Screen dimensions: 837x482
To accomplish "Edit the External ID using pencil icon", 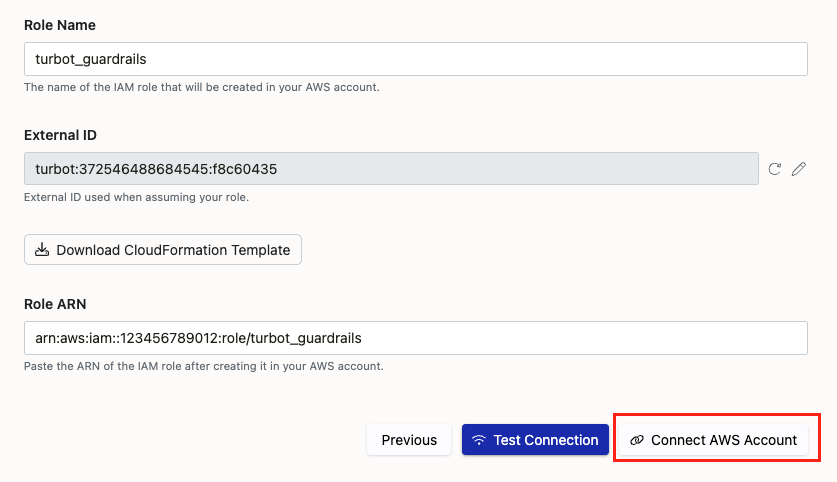I will [798, 169].
